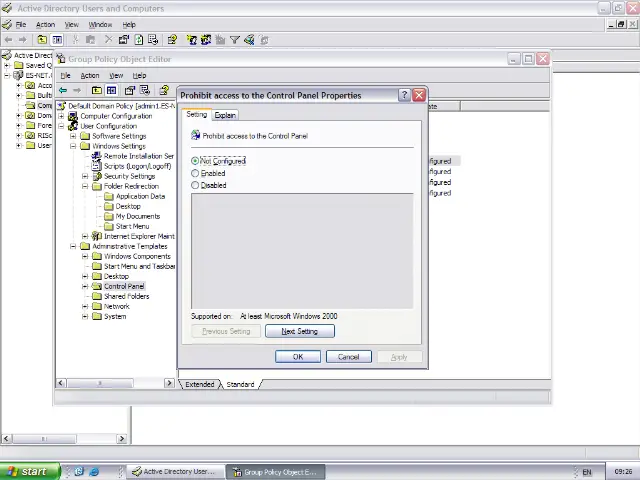The width and height of the screenshot is (640, 480).
Task: Collapse the Windows Settings node
Action: tap(73, 146)
